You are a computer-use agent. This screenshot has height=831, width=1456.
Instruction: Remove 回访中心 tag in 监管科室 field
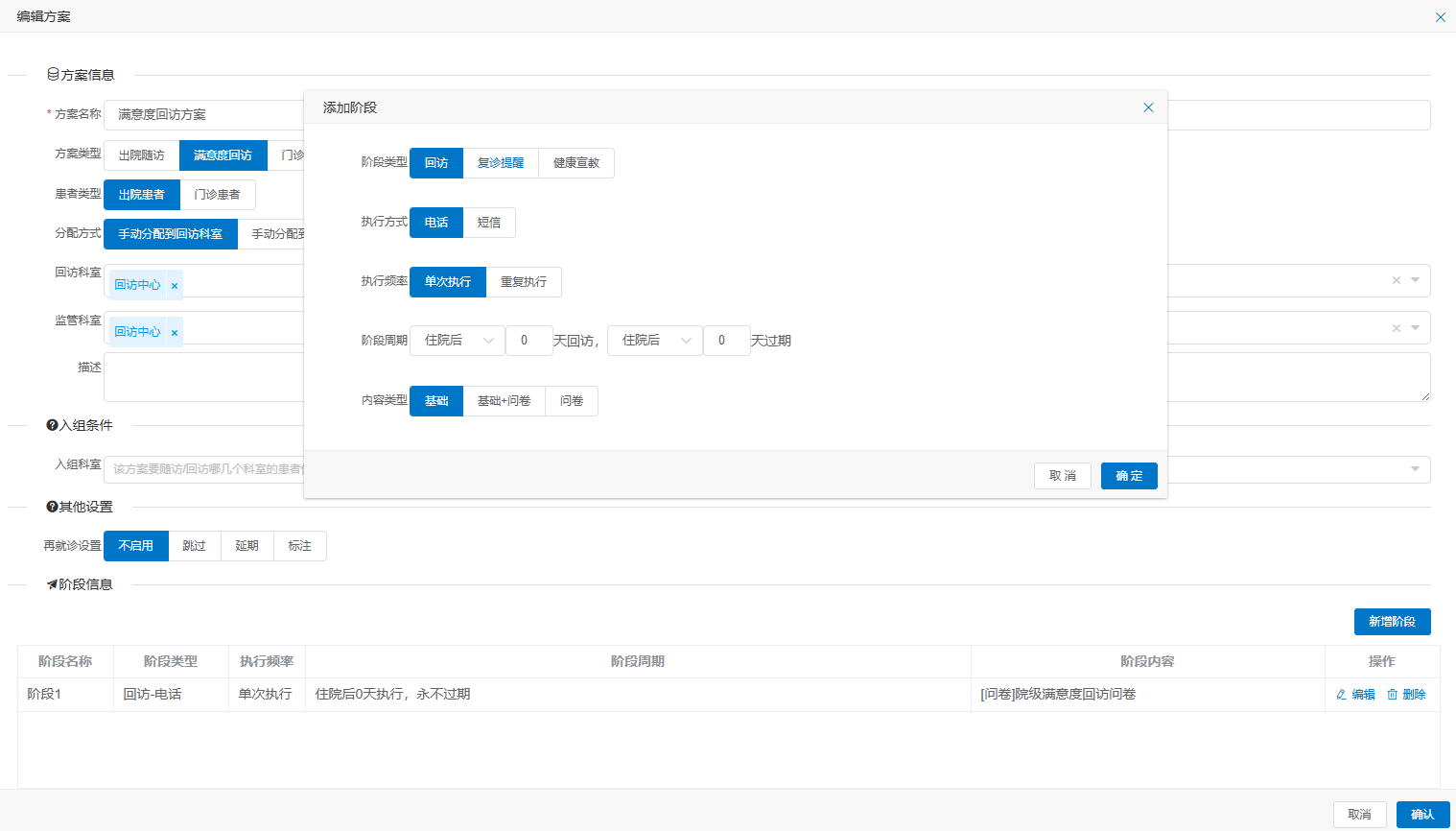174,333
